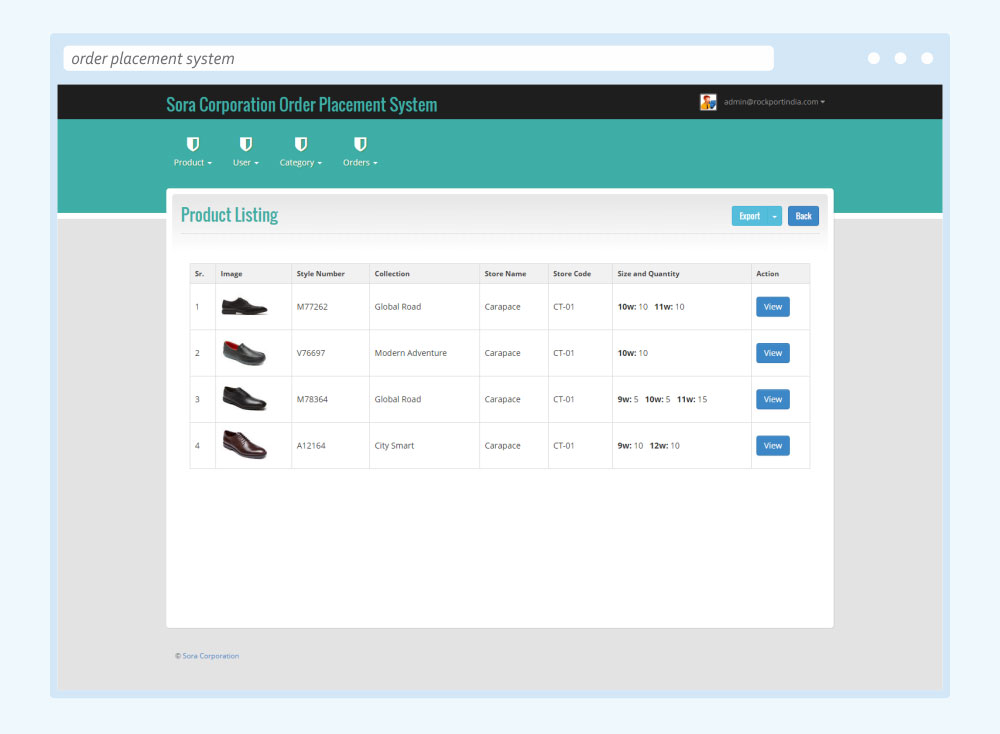
Task: Click Global Road in the M78364 row
Action: 398,399
